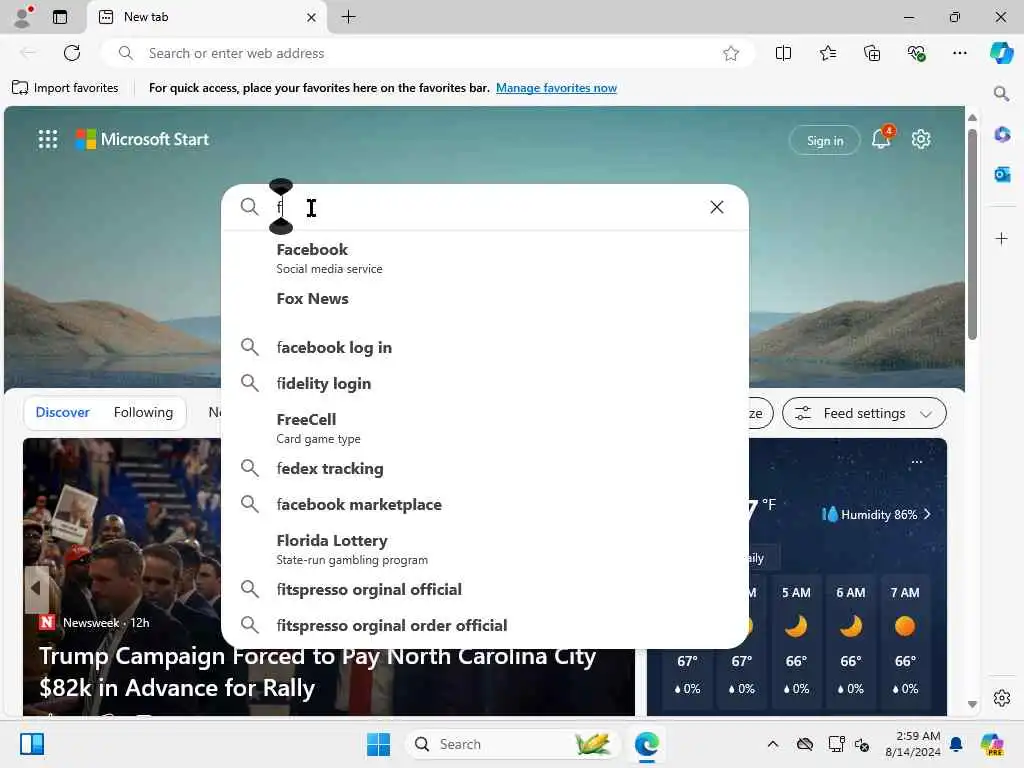Viewport: 1024px width, 768px height.
Task: Open the browser profile icon
Action: coord(24,17)
